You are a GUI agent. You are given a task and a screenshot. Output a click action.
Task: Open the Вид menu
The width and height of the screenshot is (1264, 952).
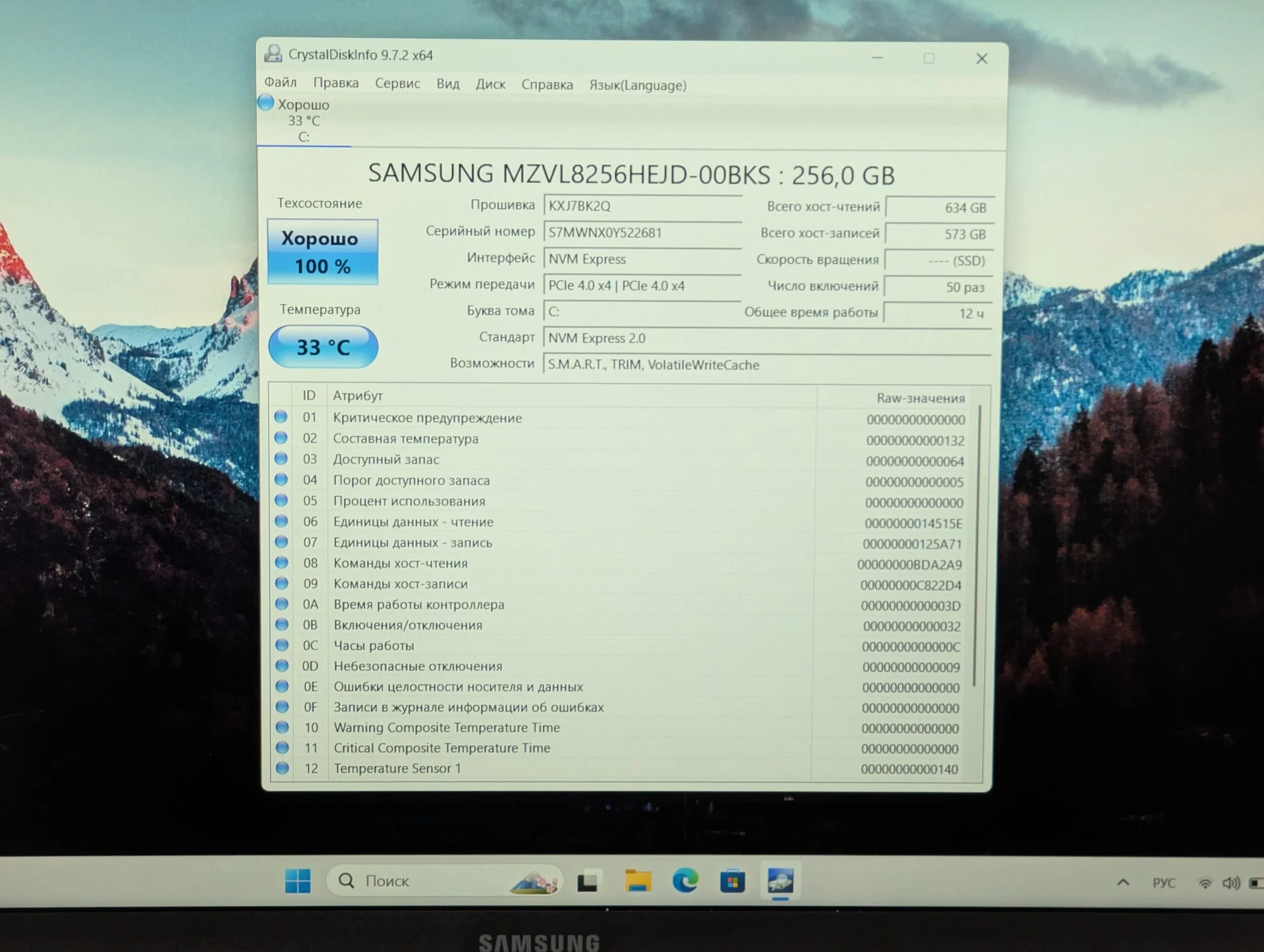tap(448, 83)
